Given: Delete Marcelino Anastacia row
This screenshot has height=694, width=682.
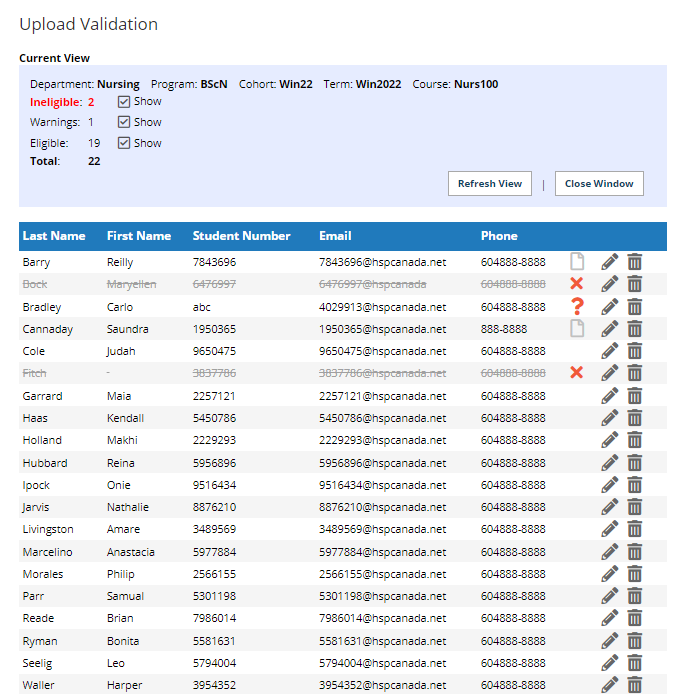Looking at the screenshot, I should pos(635,552).
